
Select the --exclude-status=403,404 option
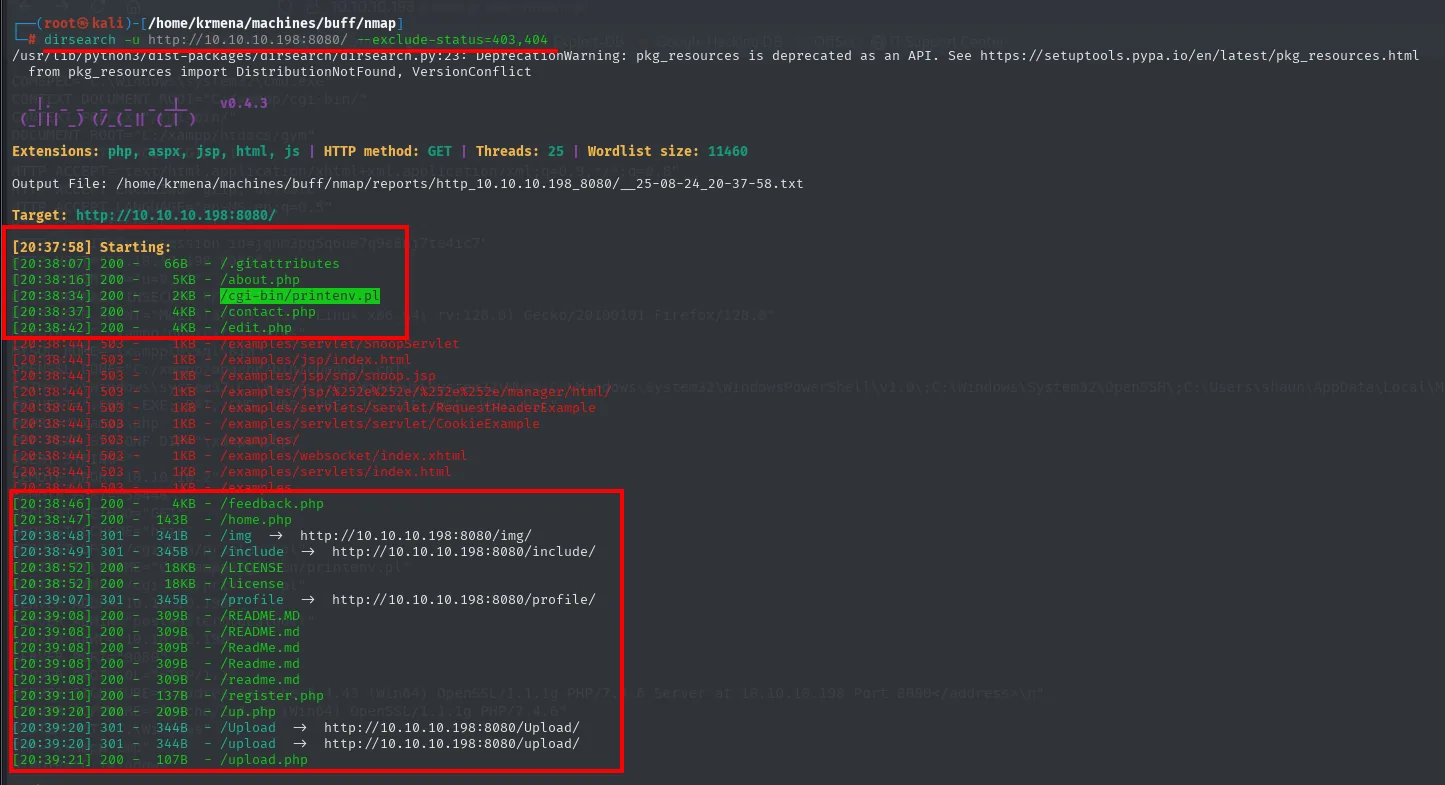[451, 40]
